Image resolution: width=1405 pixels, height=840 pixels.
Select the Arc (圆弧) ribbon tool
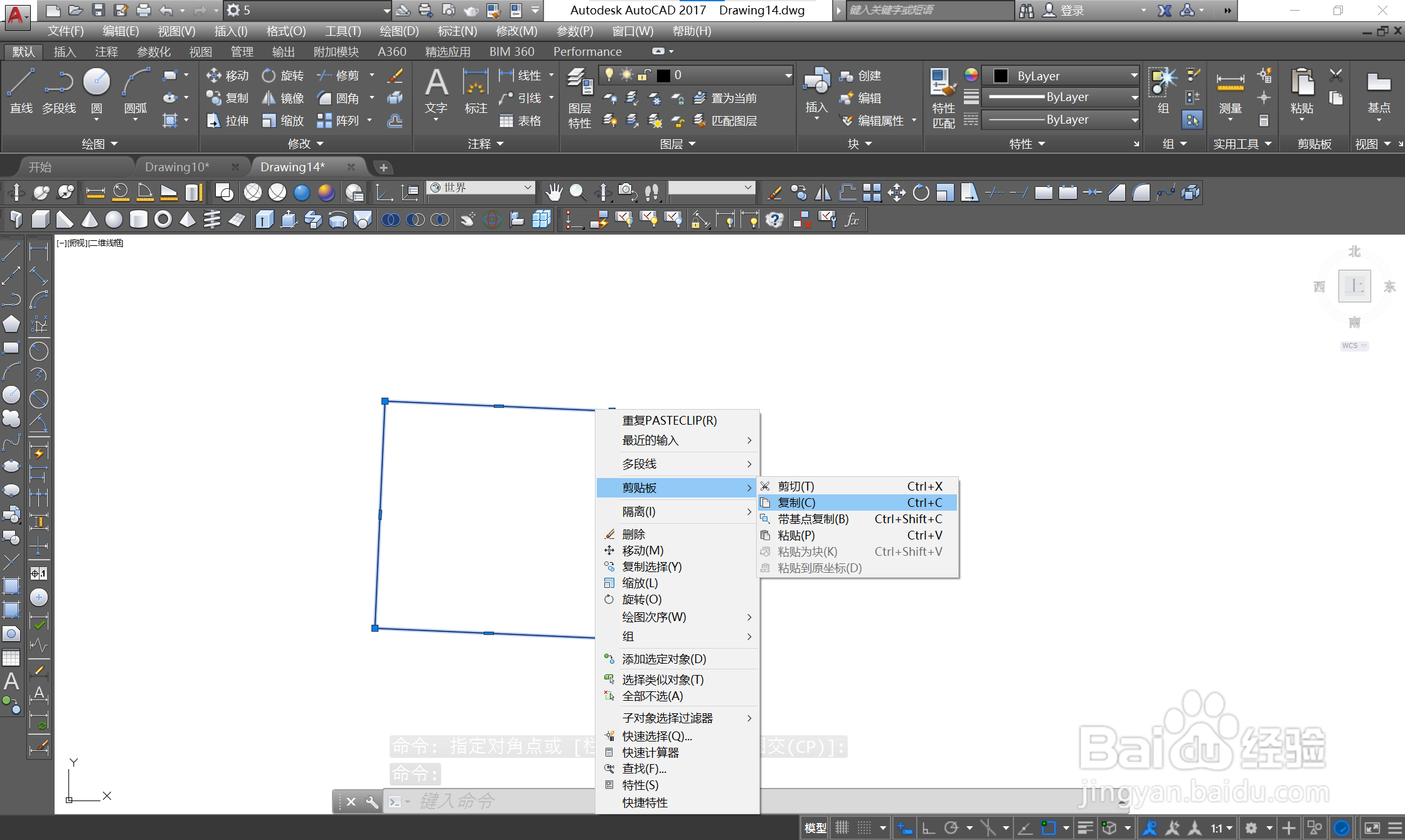click(x=136, y=92)
